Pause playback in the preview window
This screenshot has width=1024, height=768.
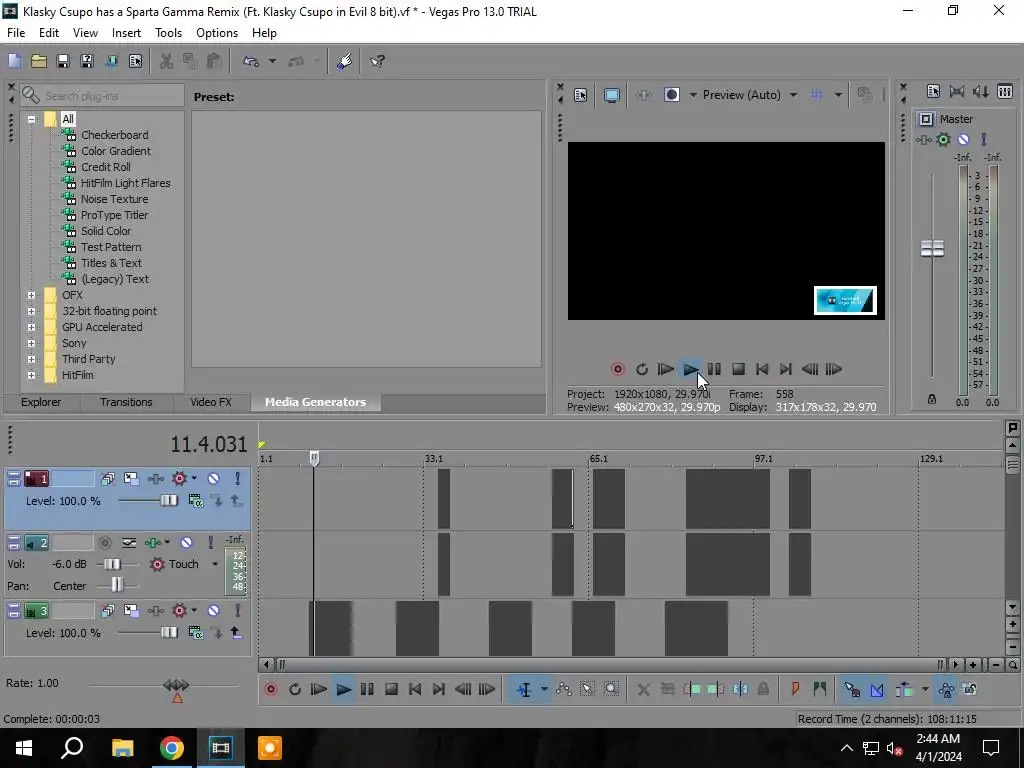coord(714,369)
